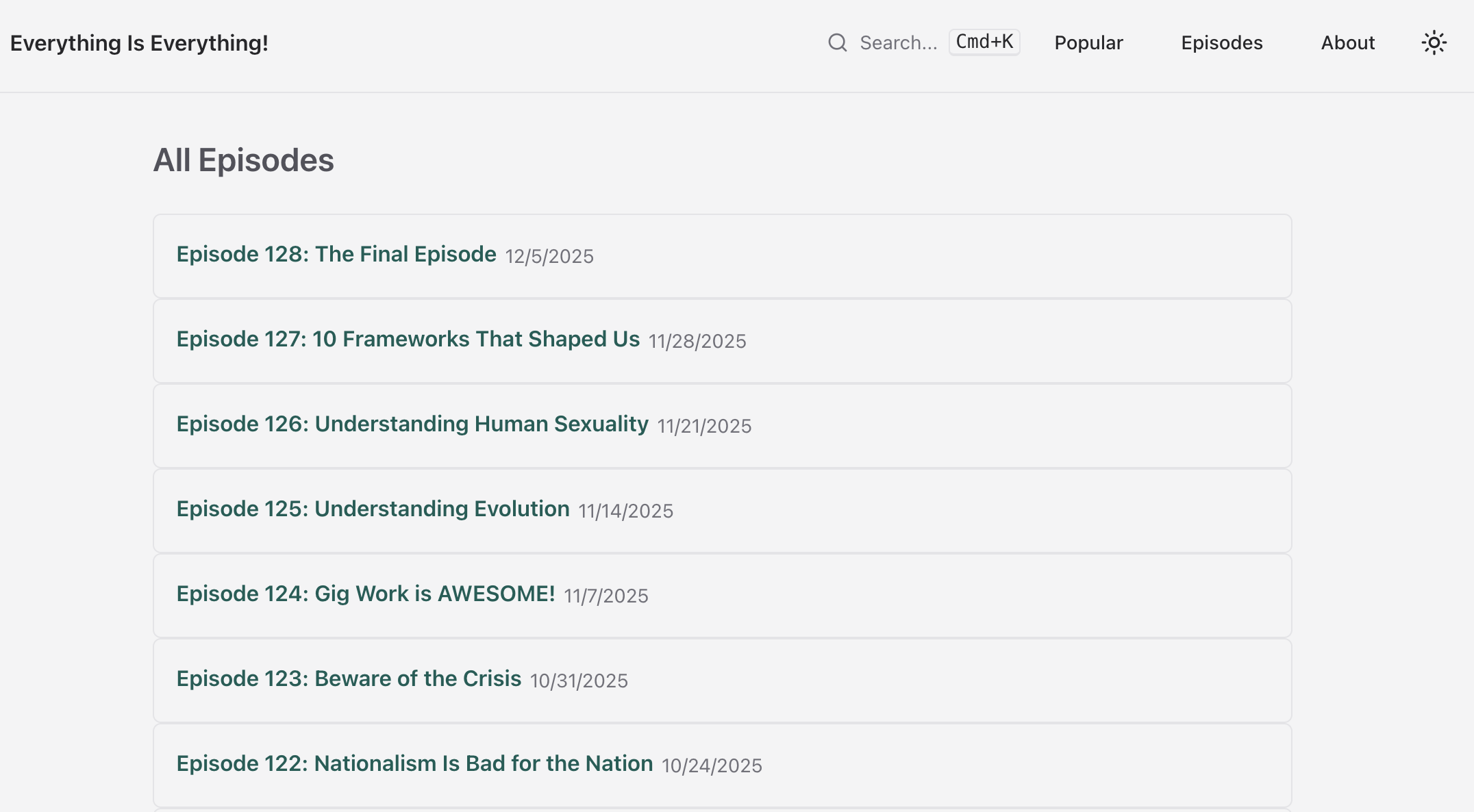This screenshot has height=812, width=1474.
Task: Focus the Search... input field
Action: pyautogui.click(x=898, y=42)
